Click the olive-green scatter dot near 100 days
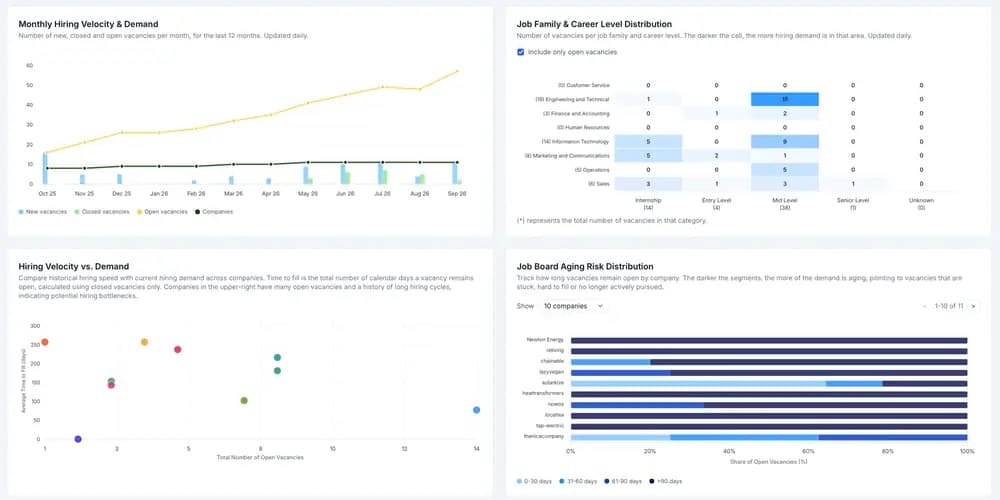The image size is (1000, 500). coord(244,401)
